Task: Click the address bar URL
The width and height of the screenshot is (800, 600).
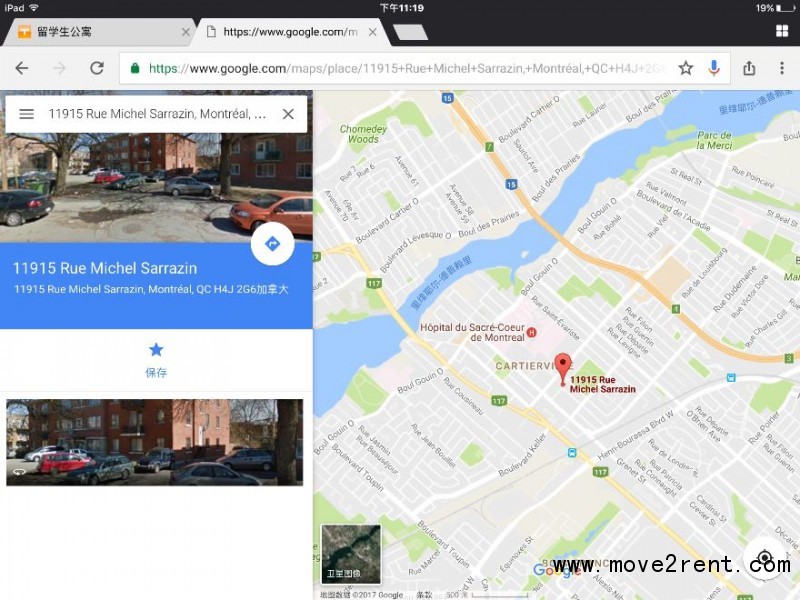Action: 408,68
